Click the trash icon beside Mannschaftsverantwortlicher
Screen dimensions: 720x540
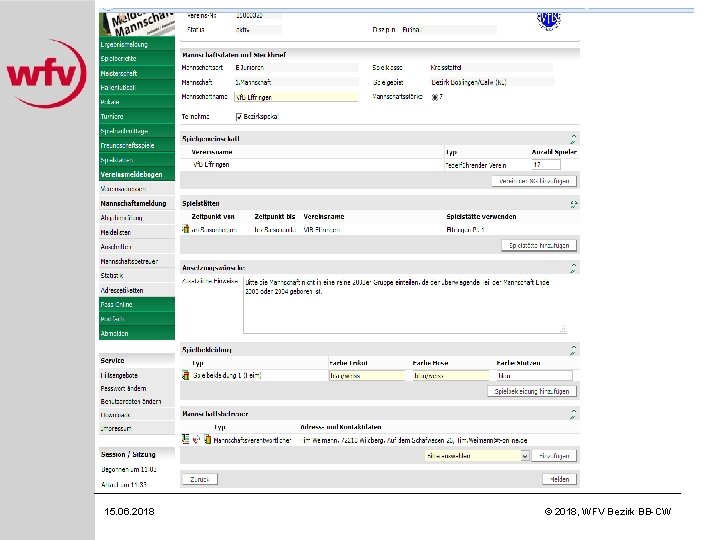coord(208,439)
